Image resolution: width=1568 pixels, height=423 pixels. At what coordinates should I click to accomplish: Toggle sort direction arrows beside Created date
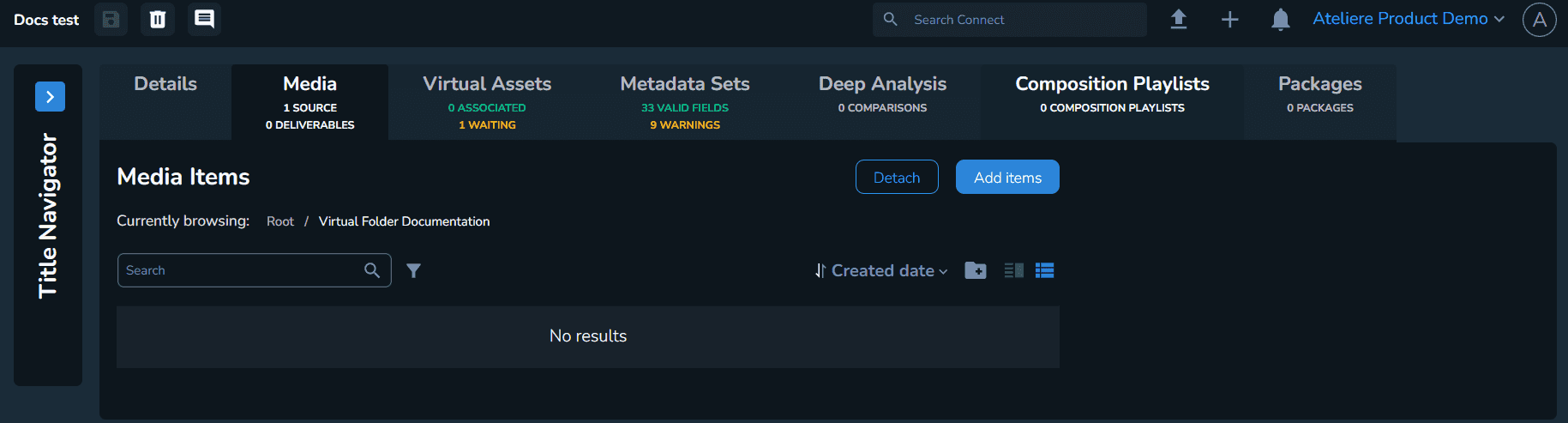[x=820, y=270]
